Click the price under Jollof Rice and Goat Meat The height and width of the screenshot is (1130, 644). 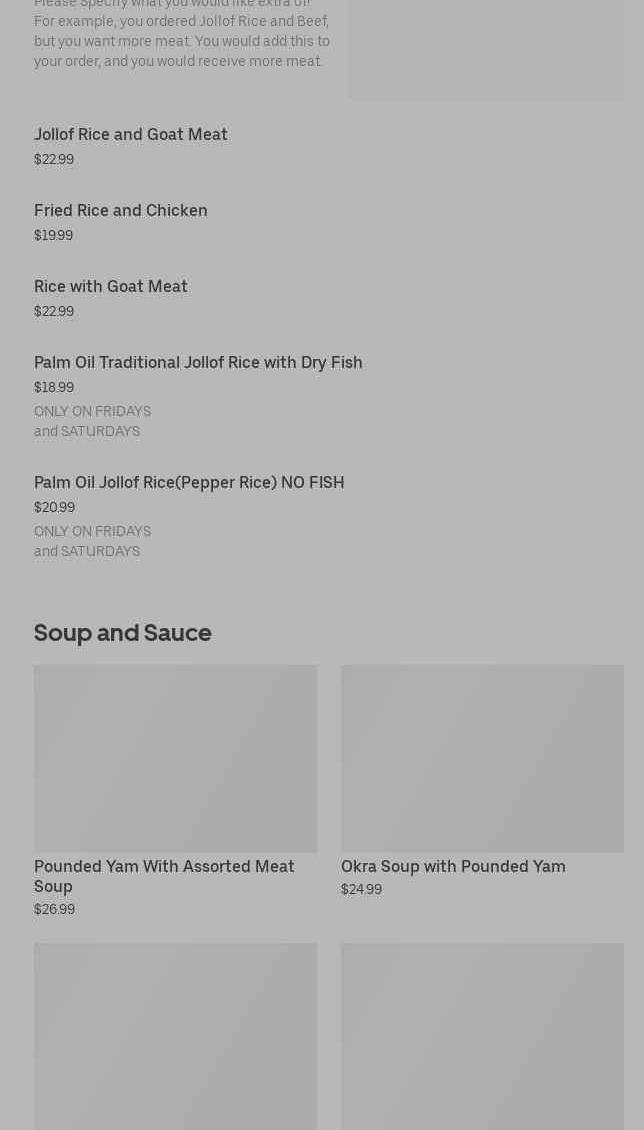click(x=54, y=160)
